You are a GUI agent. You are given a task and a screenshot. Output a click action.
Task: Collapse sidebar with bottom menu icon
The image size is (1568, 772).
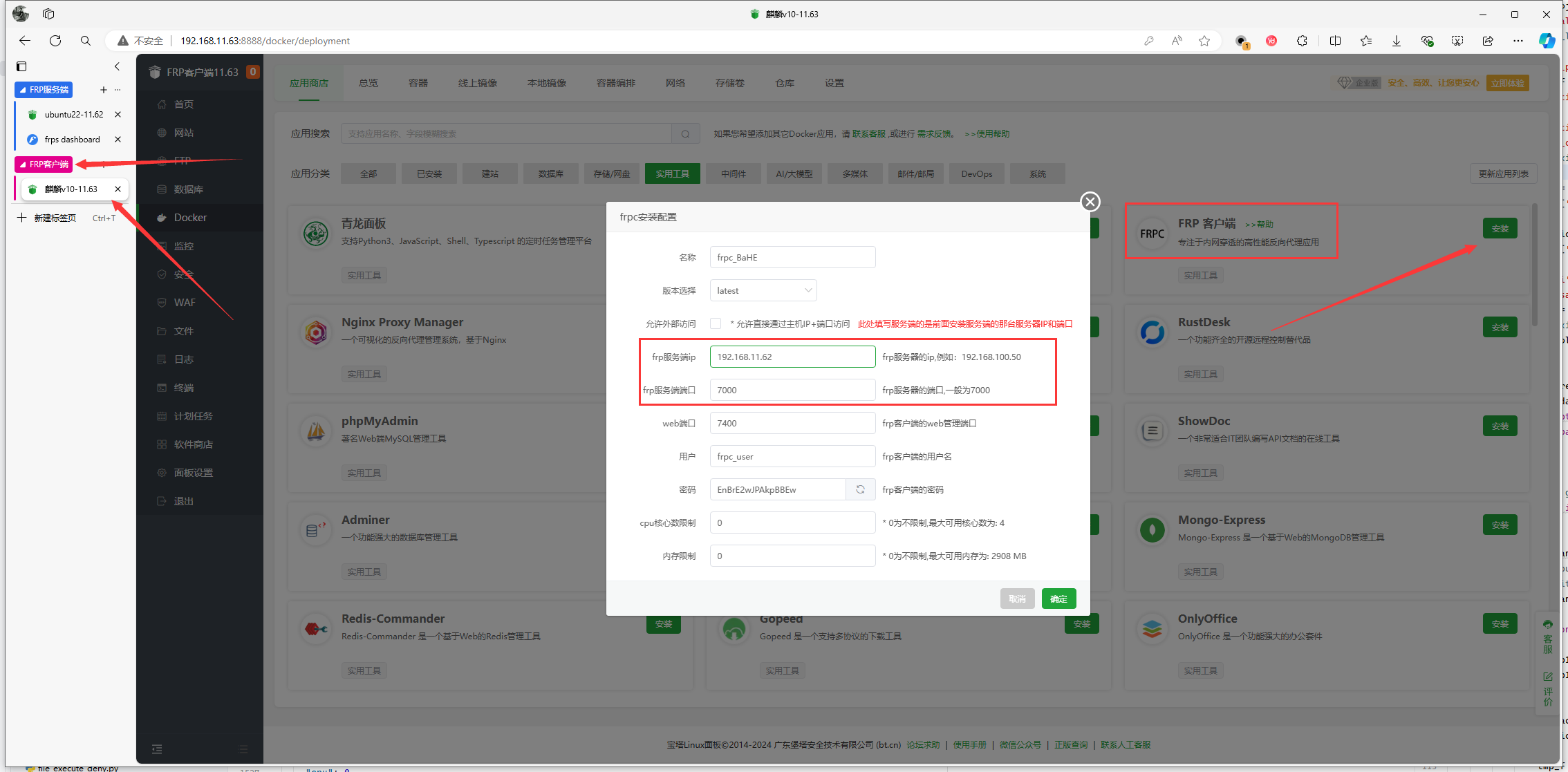click(157, 749)
